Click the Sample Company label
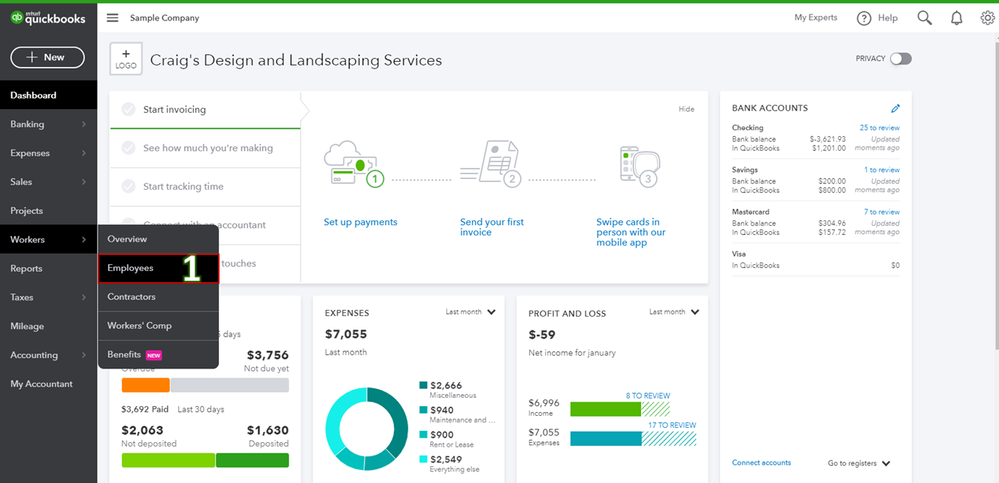The height and width of the screenshot is (483, 999). coord(164,18)
